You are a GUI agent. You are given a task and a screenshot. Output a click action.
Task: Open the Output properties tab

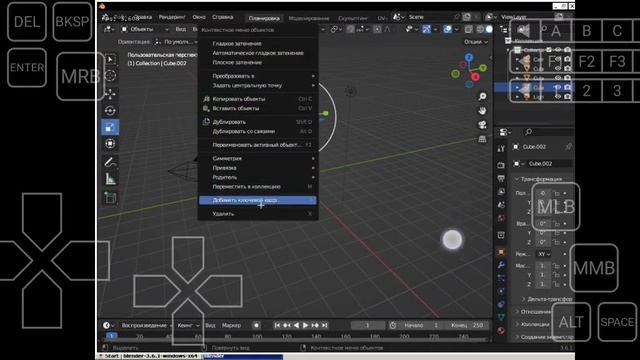pyautogui.click(x=501, y=178)
